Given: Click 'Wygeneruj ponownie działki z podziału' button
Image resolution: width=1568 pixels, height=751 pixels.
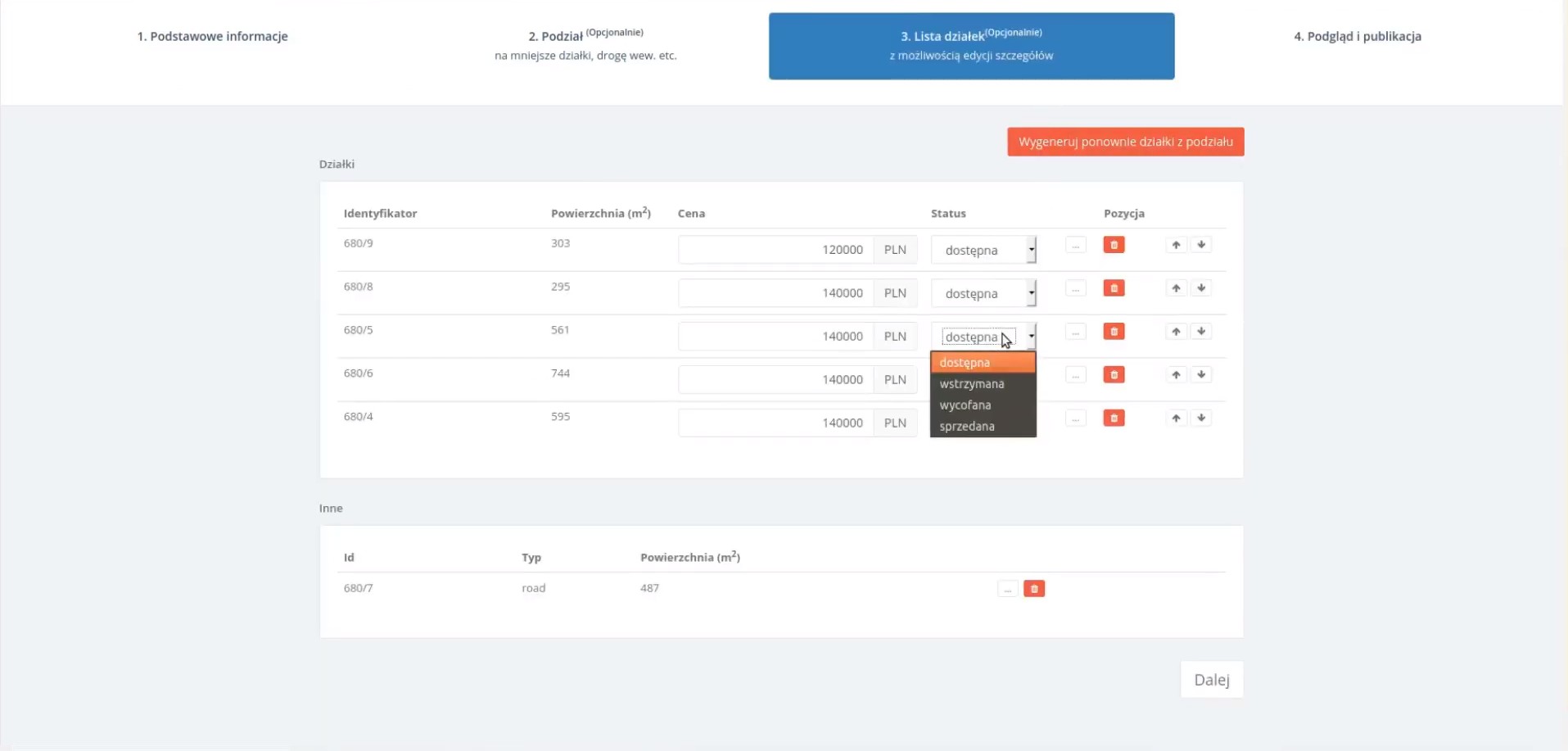Looking at the screenshot, I should coord(1125,142).
